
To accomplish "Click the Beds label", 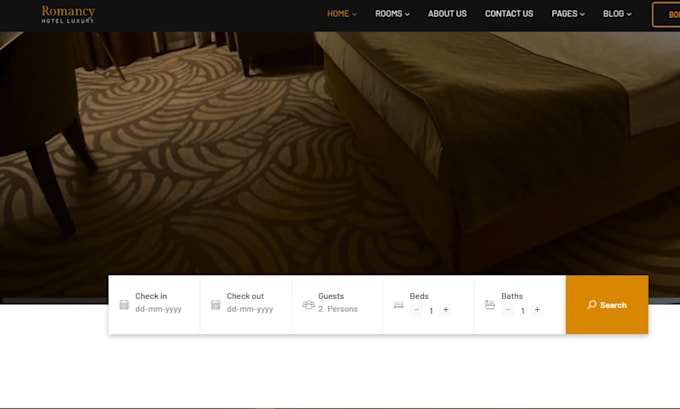I will (419, 296).
